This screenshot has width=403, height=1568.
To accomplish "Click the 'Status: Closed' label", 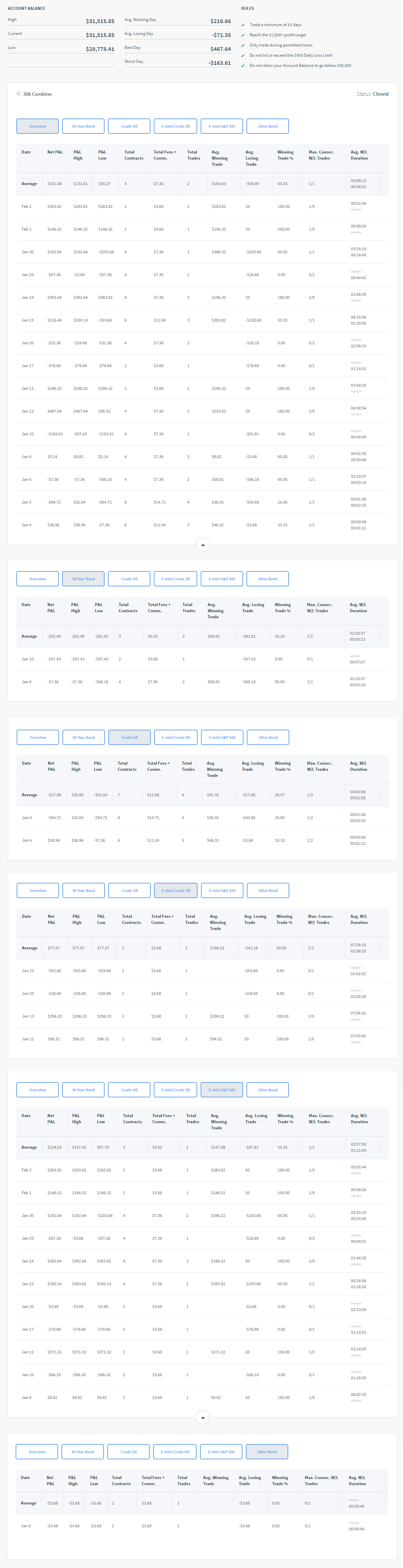I will click(372, 94).
